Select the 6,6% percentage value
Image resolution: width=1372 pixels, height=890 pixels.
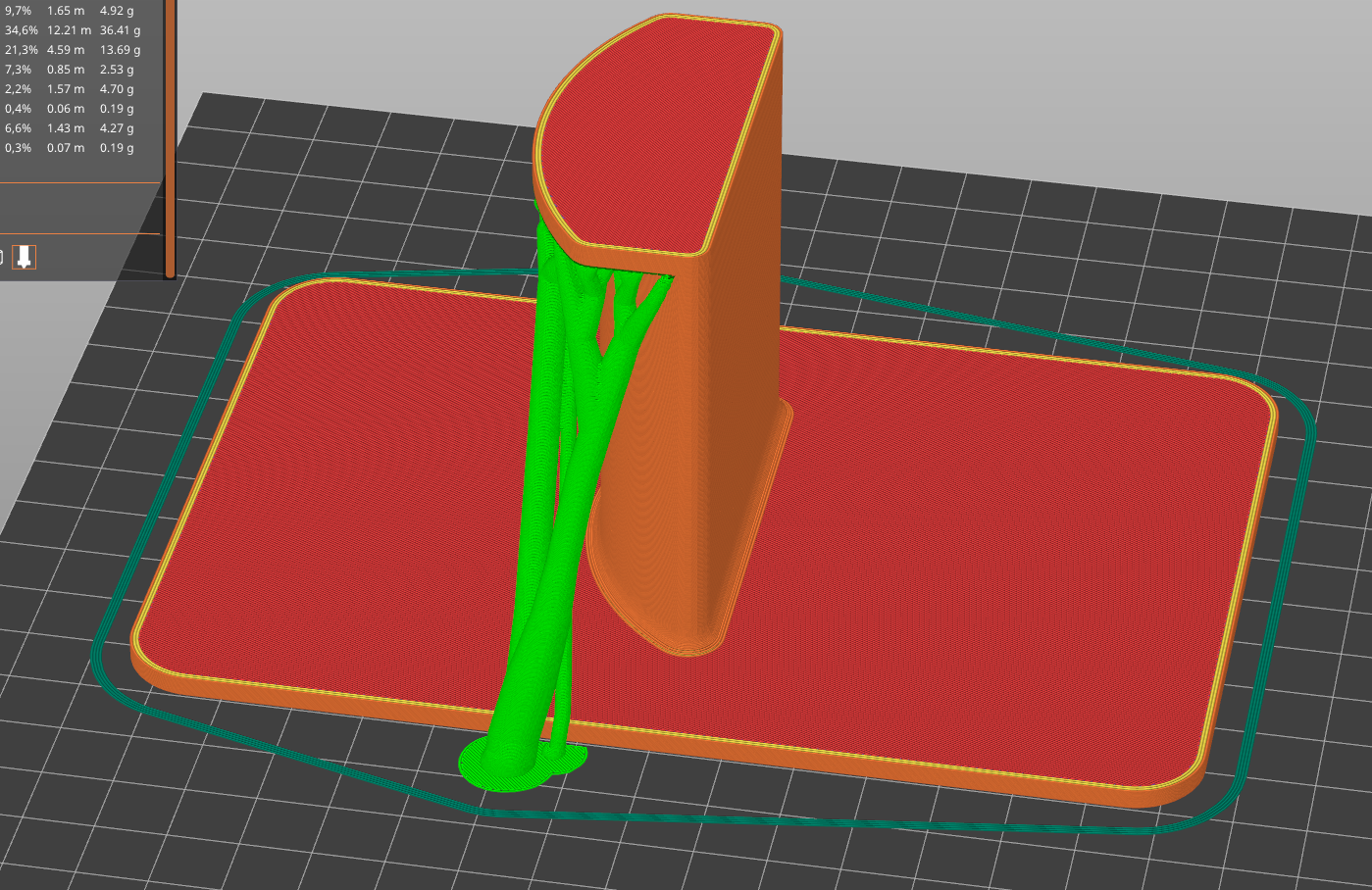coord(18,128)
